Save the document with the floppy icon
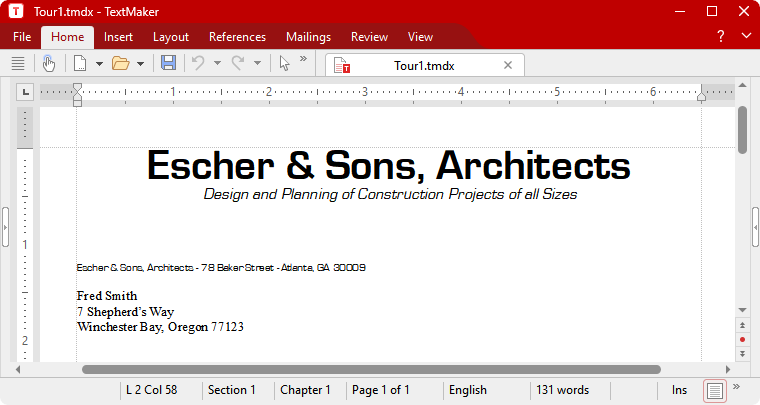The image size is (760, 405). coord(168,63)
